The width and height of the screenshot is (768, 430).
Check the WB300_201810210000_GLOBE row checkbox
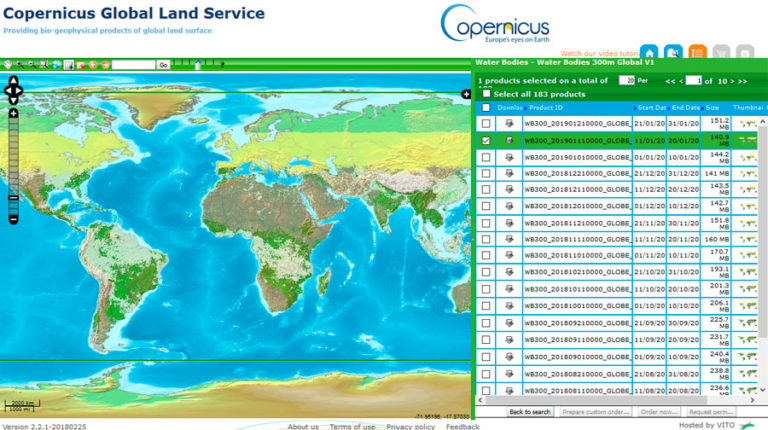(486, 272)
